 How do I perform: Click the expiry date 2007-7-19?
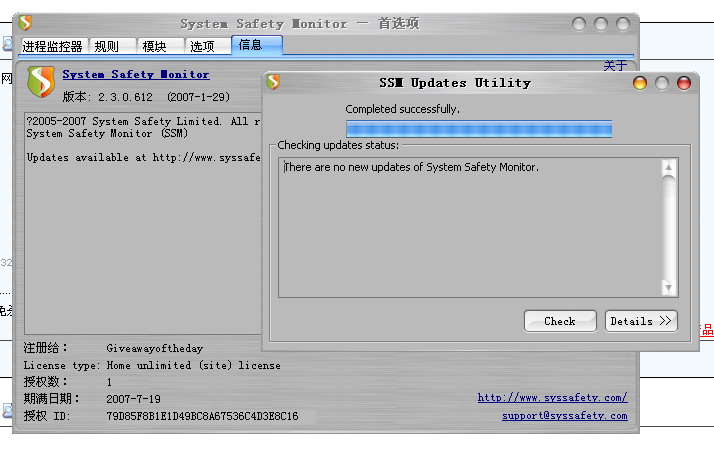[133, 399]
